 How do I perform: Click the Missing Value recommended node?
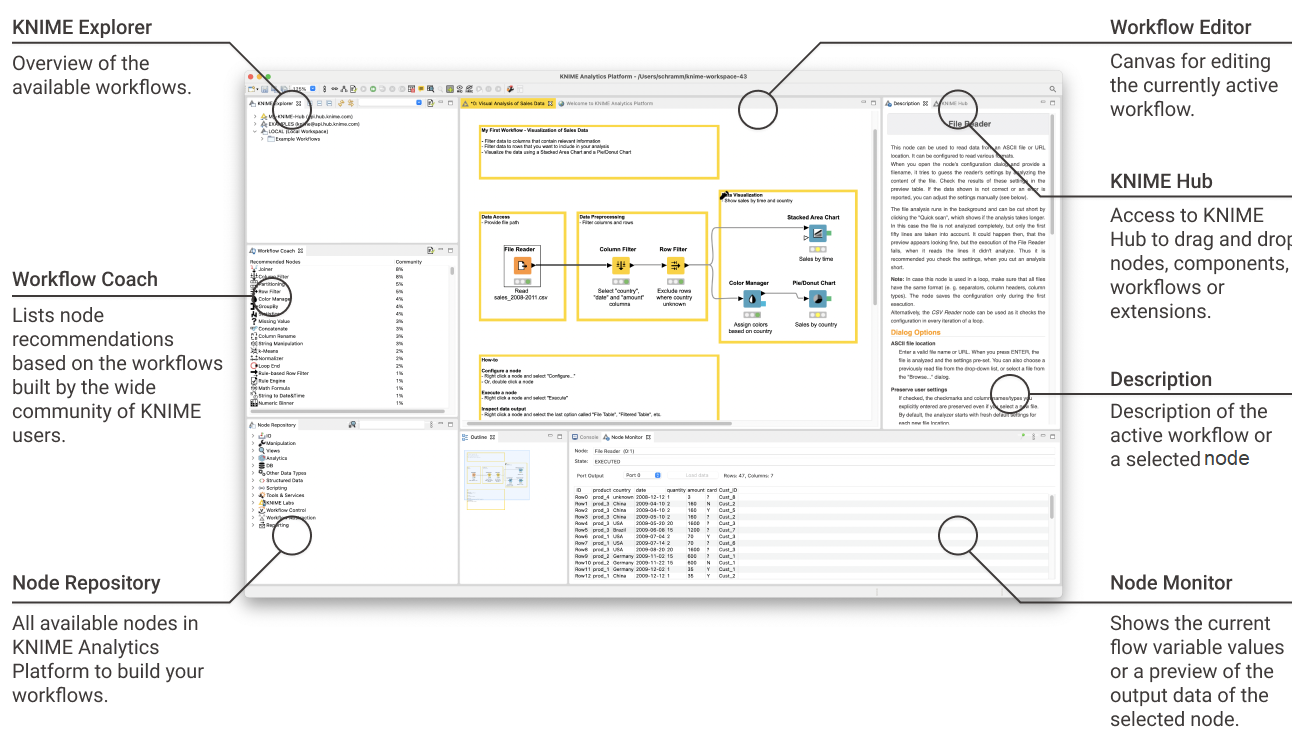pyautogui.click(x=274, y=321)
